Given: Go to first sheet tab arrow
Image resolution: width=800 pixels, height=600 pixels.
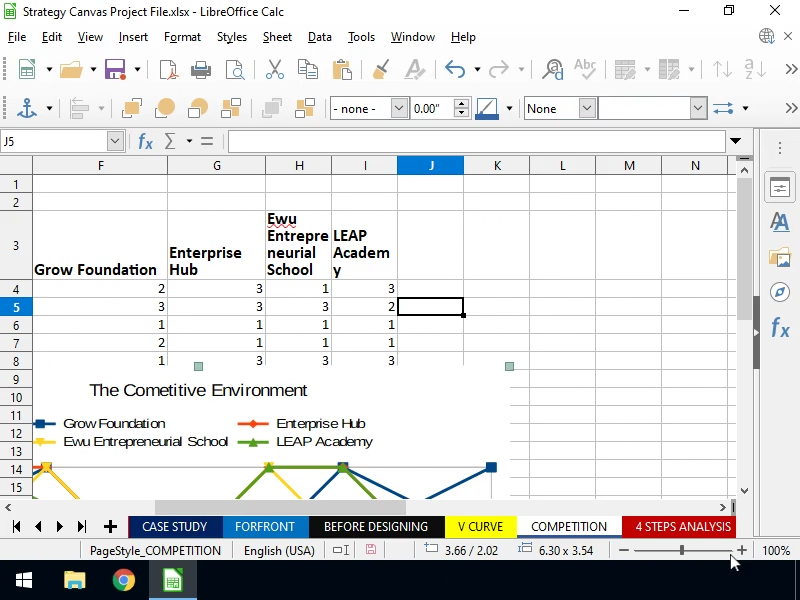Looking at the screenshot, I should [16, 527].
